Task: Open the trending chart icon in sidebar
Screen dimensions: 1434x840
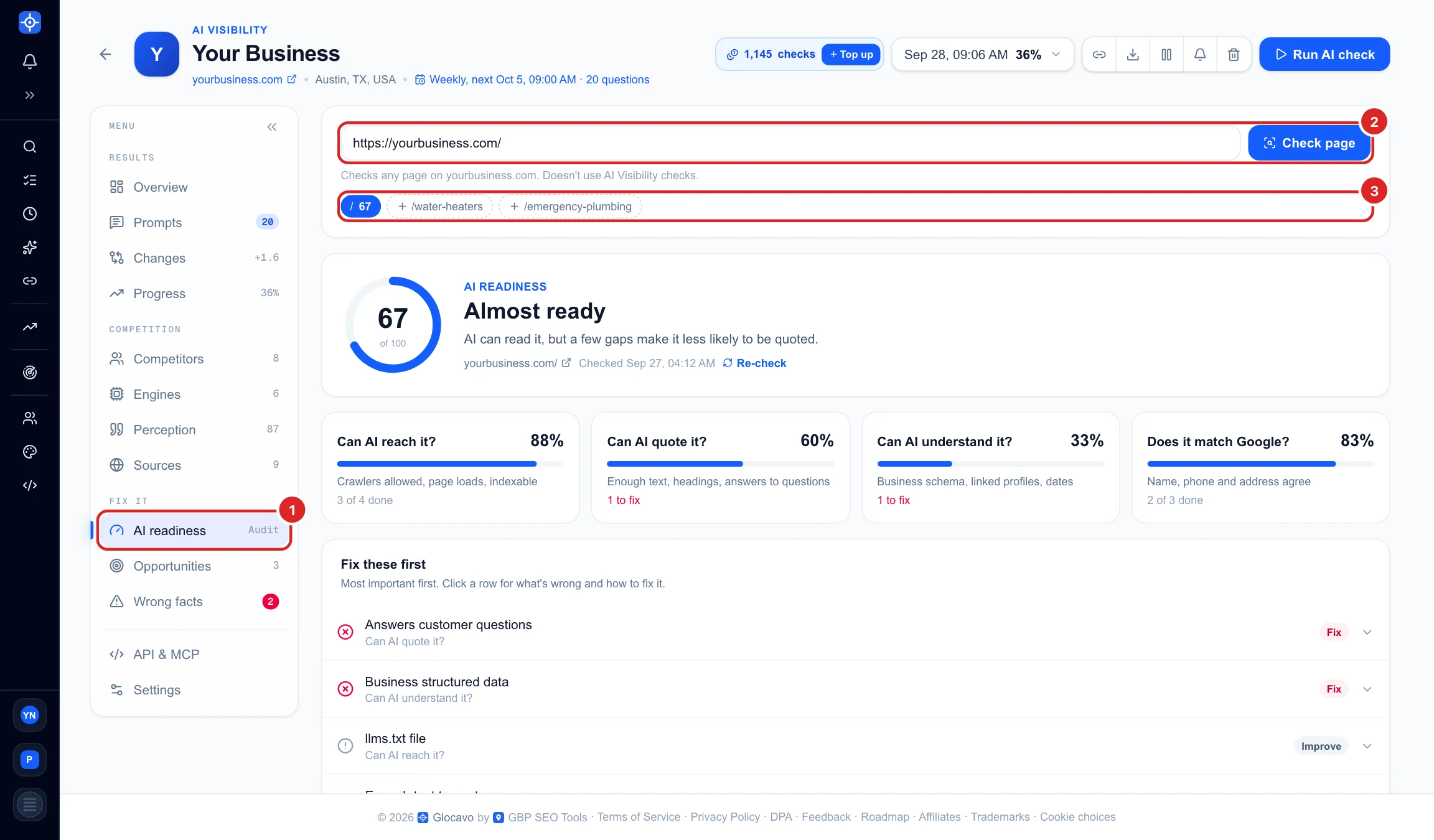Action: point(29,327)
